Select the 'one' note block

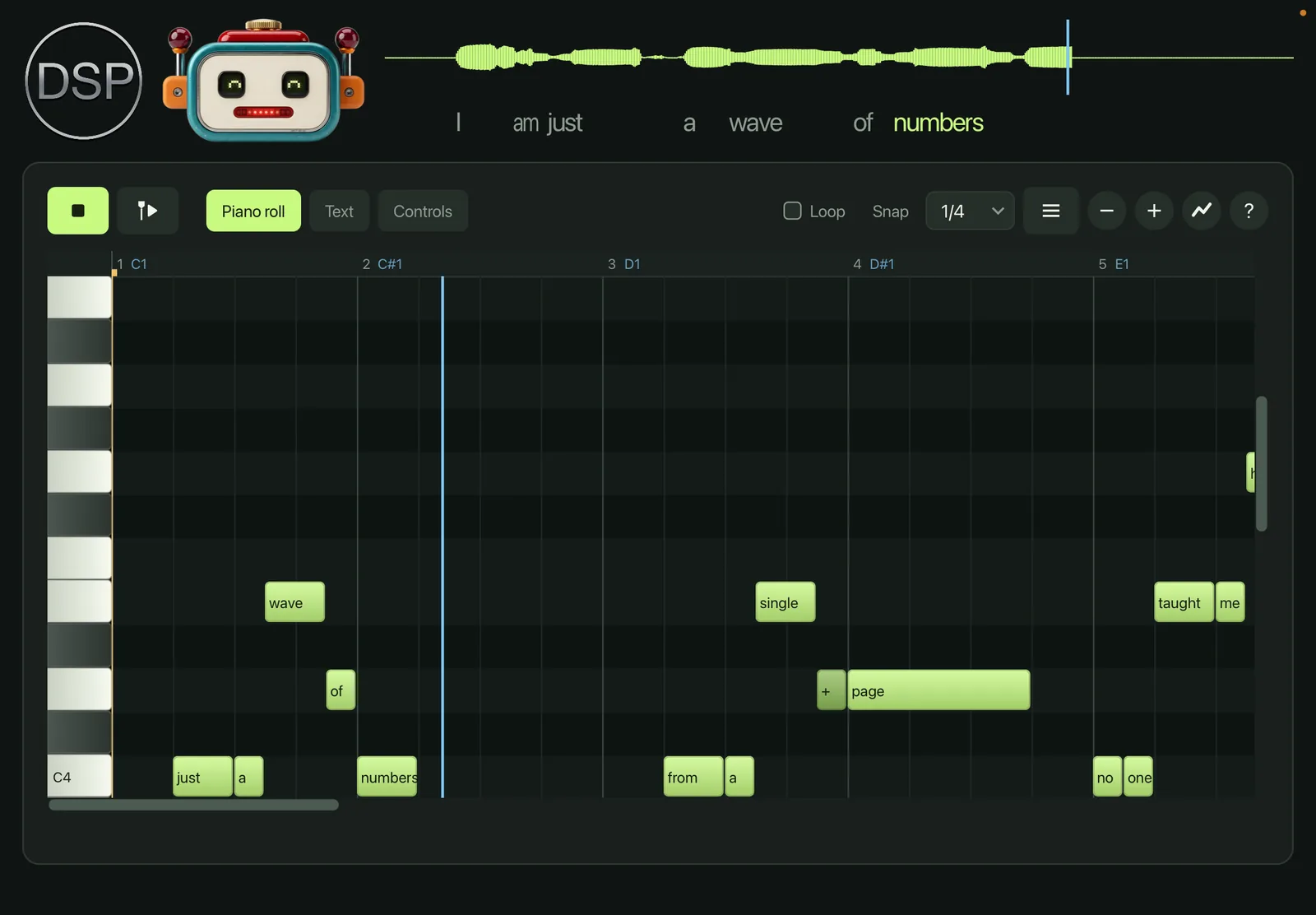click(x=1138, y=777)
